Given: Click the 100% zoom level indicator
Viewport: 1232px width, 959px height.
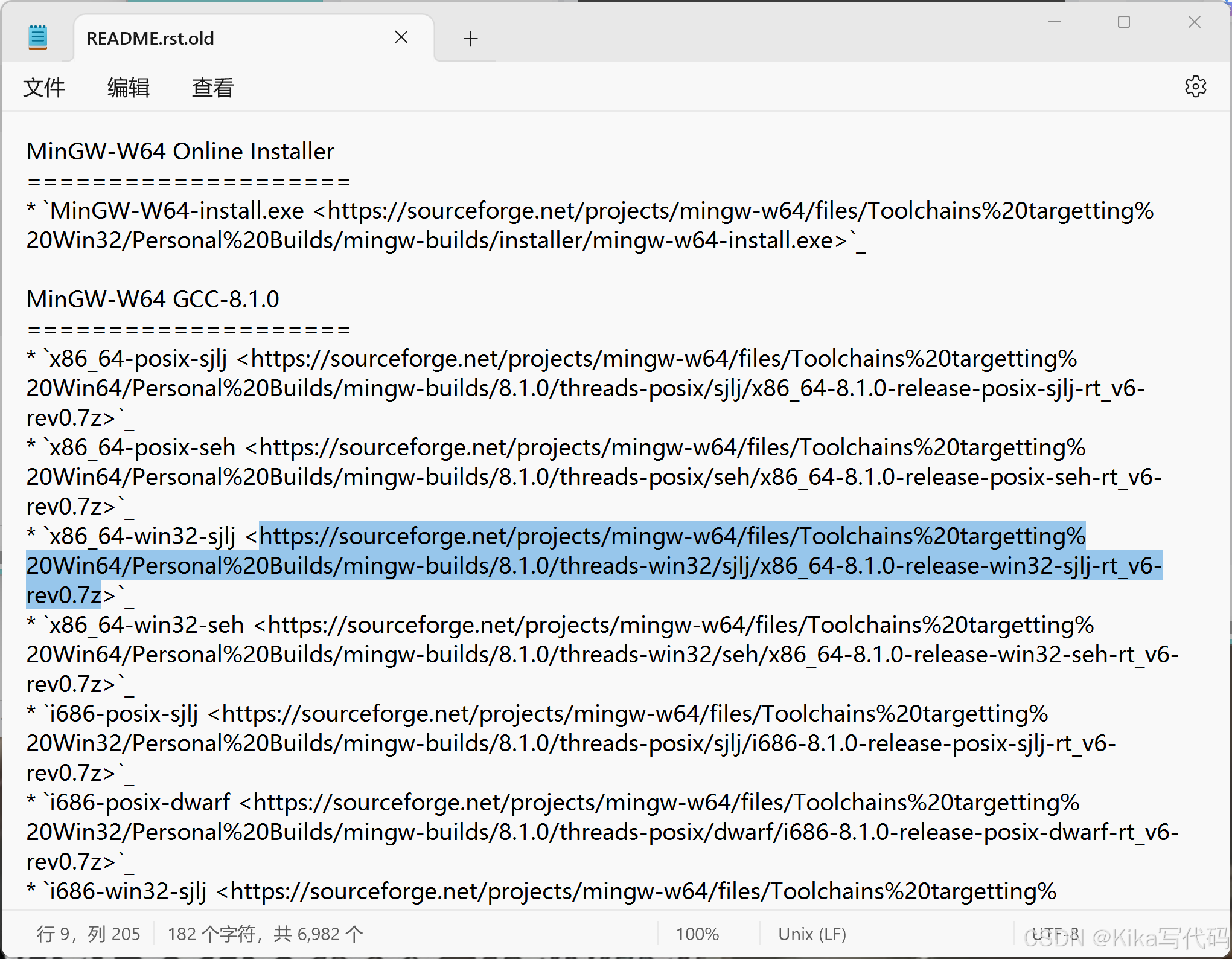Looking at the screenshot, I should [697, 934].
